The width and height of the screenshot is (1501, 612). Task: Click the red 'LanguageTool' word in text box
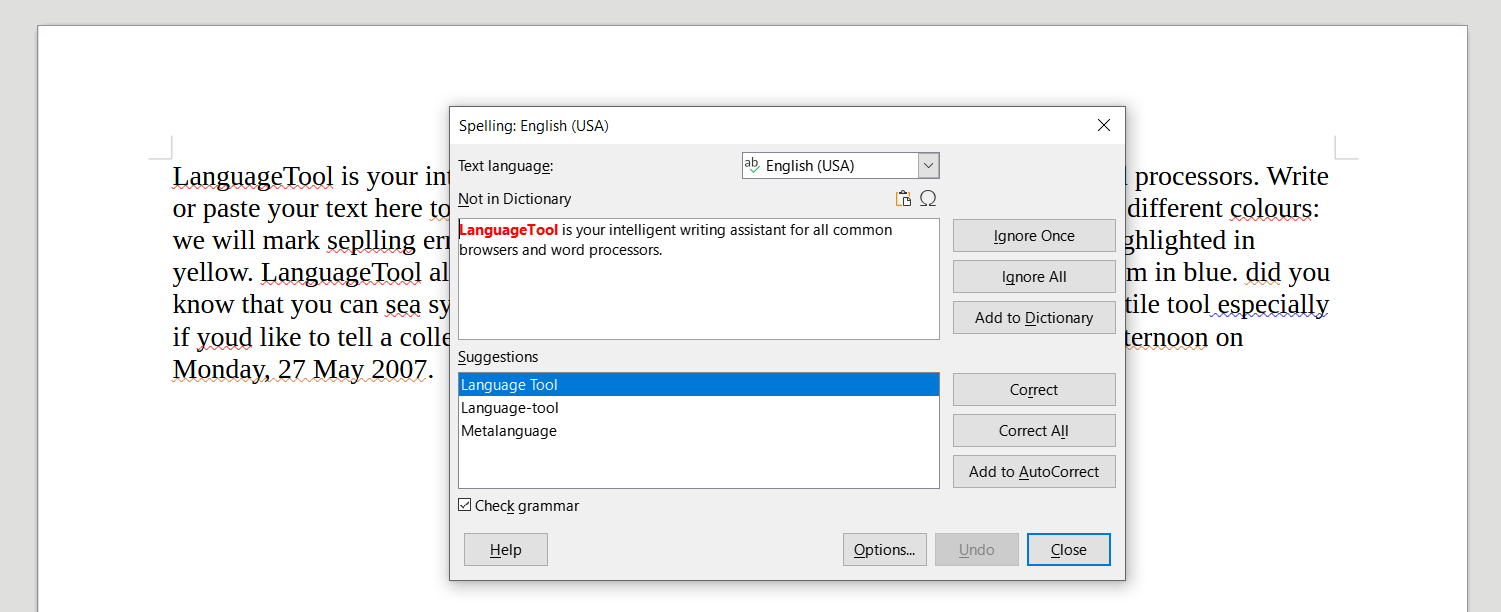[x=509, y=230]
